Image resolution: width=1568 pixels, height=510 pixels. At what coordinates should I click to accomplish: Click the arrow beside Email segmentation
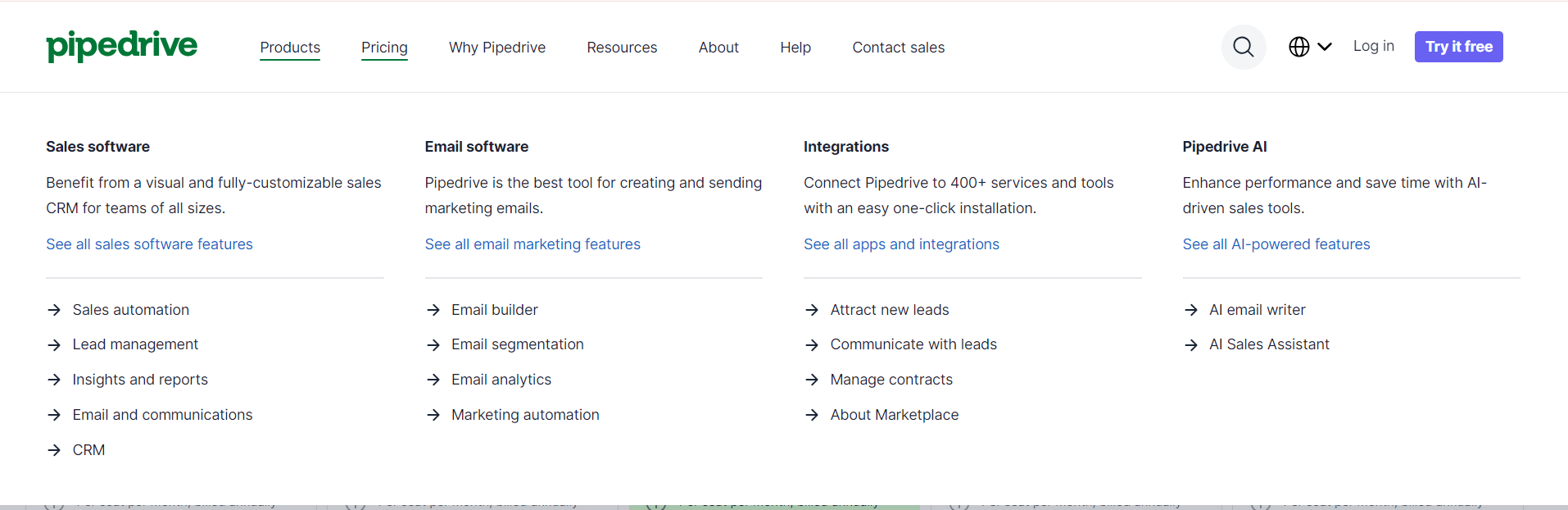click(x=433, y=345)
